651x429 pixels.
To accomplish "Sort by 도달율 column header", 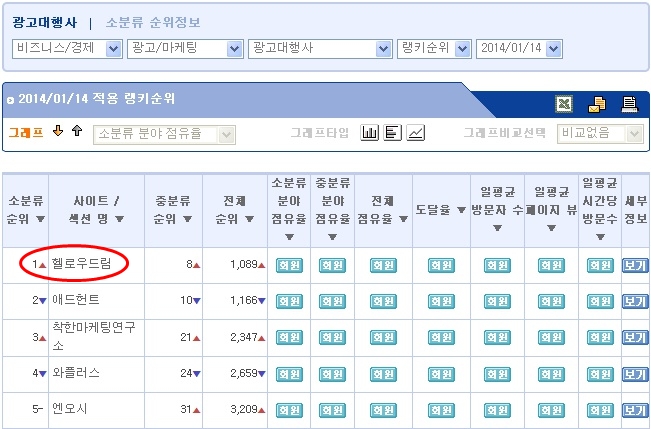I will [x=441, y=210].
